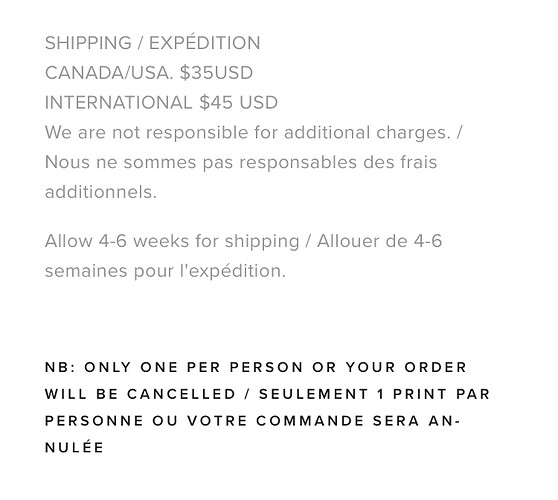Click 'SEULEMENT 1 PRINT PAR' text

tap(374, 394)
